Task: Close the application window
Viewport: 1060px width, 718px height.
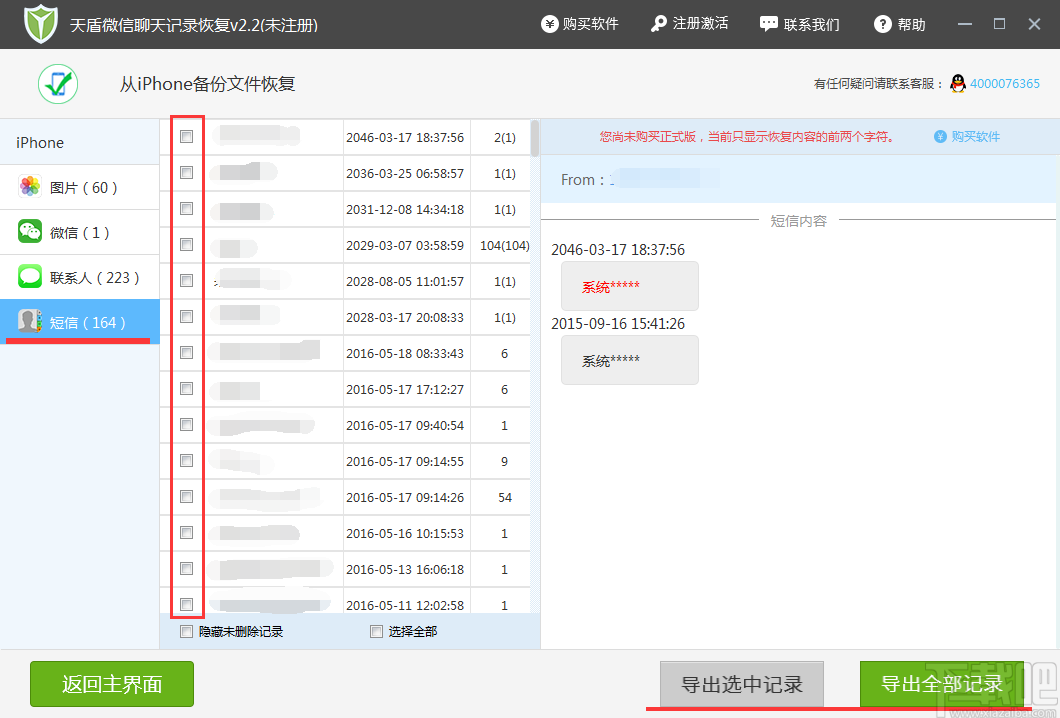Action: click(1034, 24)
